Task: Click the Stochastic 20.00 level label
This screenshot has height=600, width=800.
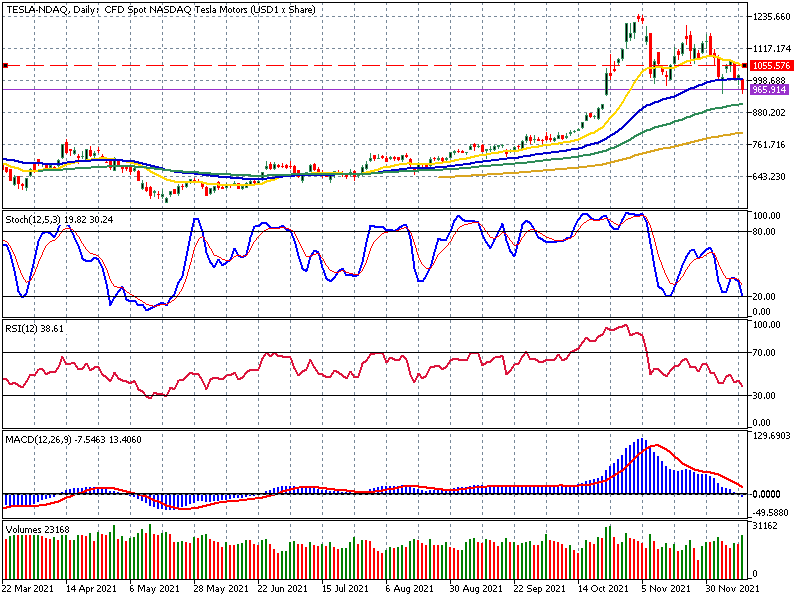Action: click(765, 297)
